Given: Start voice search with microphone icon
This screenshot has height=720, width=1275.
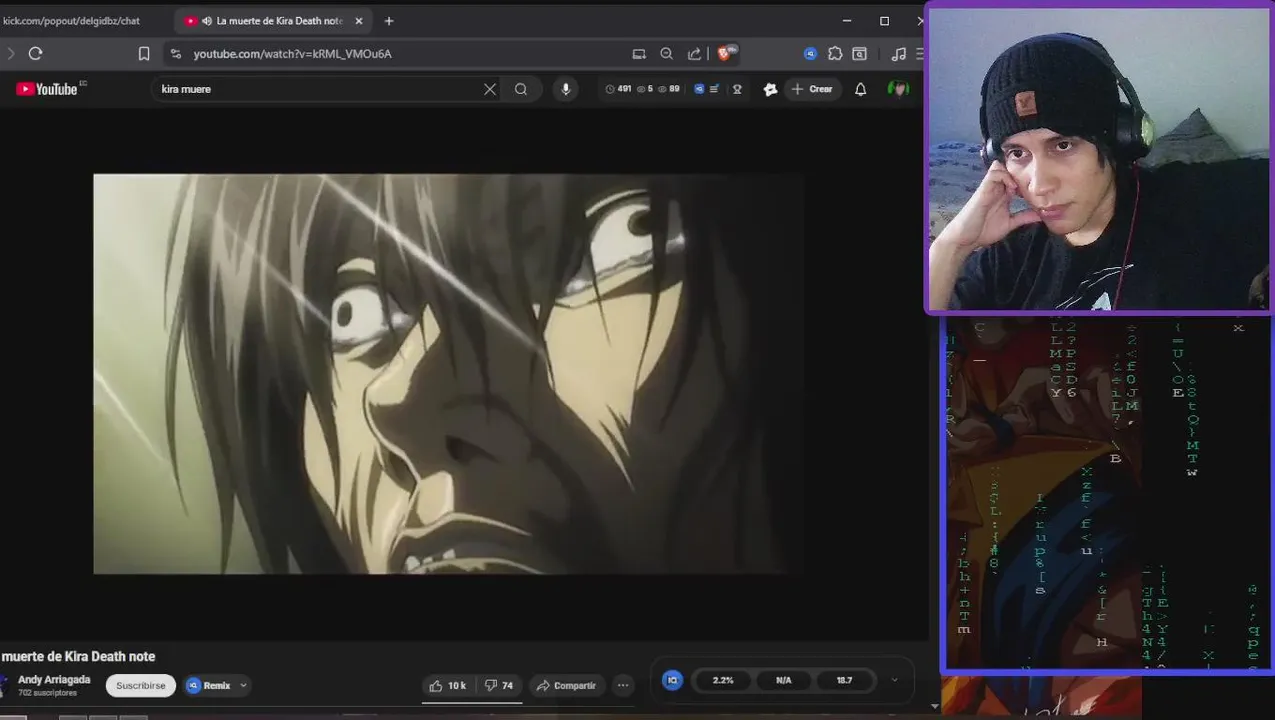Looking at the screenshot, I should point(566,89).
